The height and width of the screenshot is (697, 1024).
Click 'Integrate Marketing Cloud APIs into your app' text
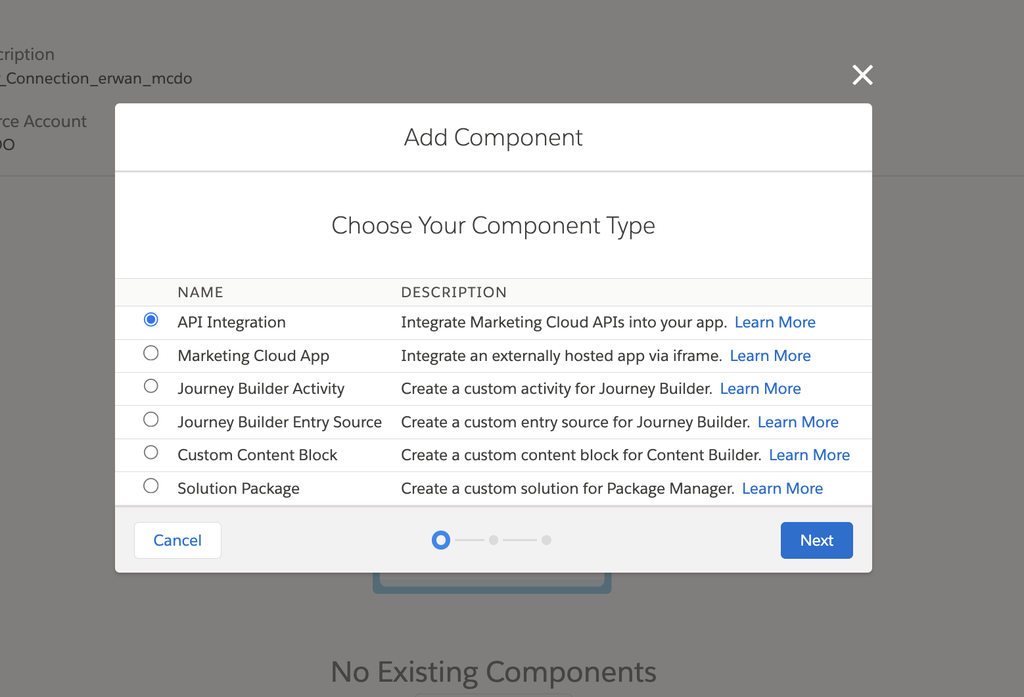pyautogui.click(x=564, y=322)
